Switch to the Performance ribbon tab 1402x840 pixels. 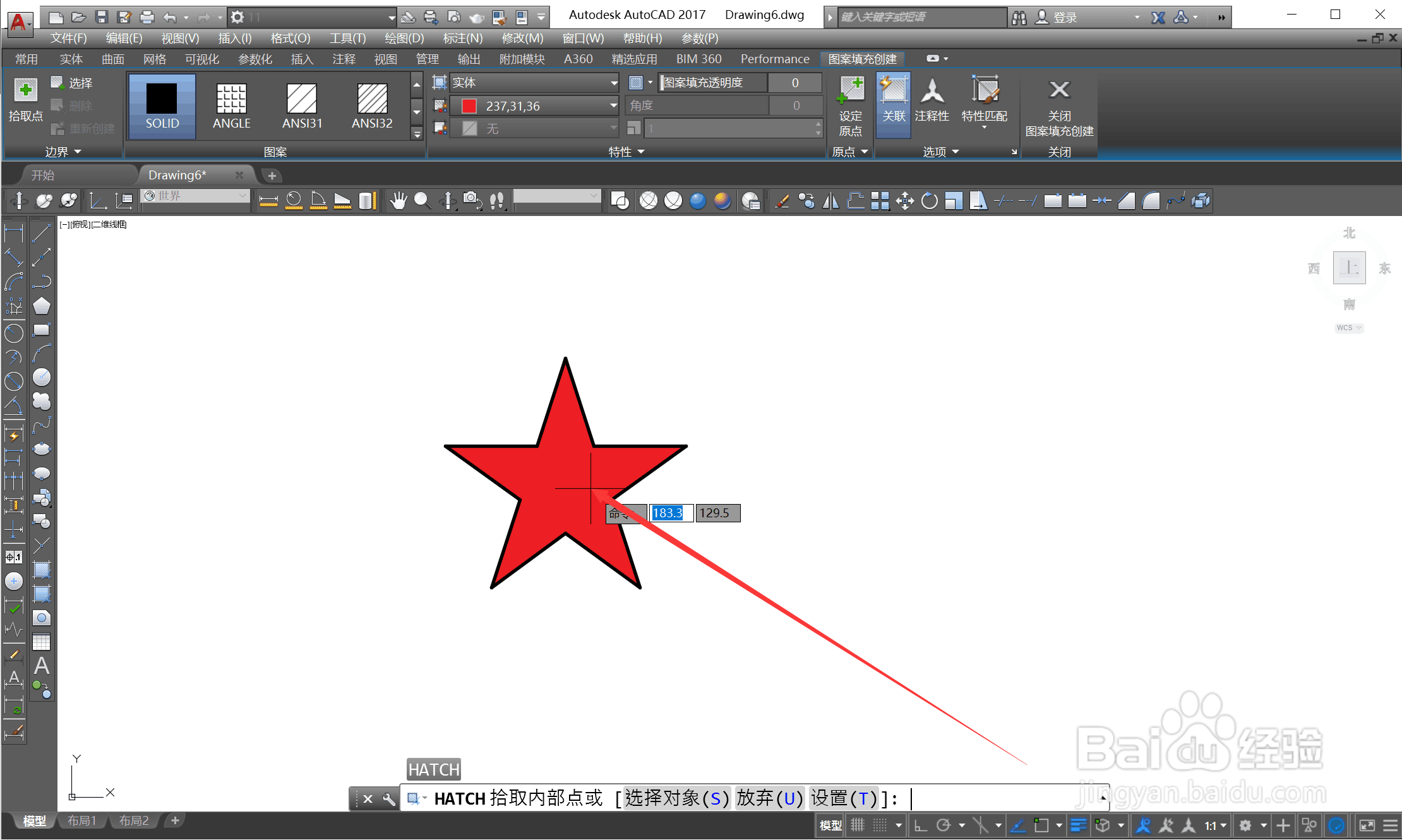[775, 58]
